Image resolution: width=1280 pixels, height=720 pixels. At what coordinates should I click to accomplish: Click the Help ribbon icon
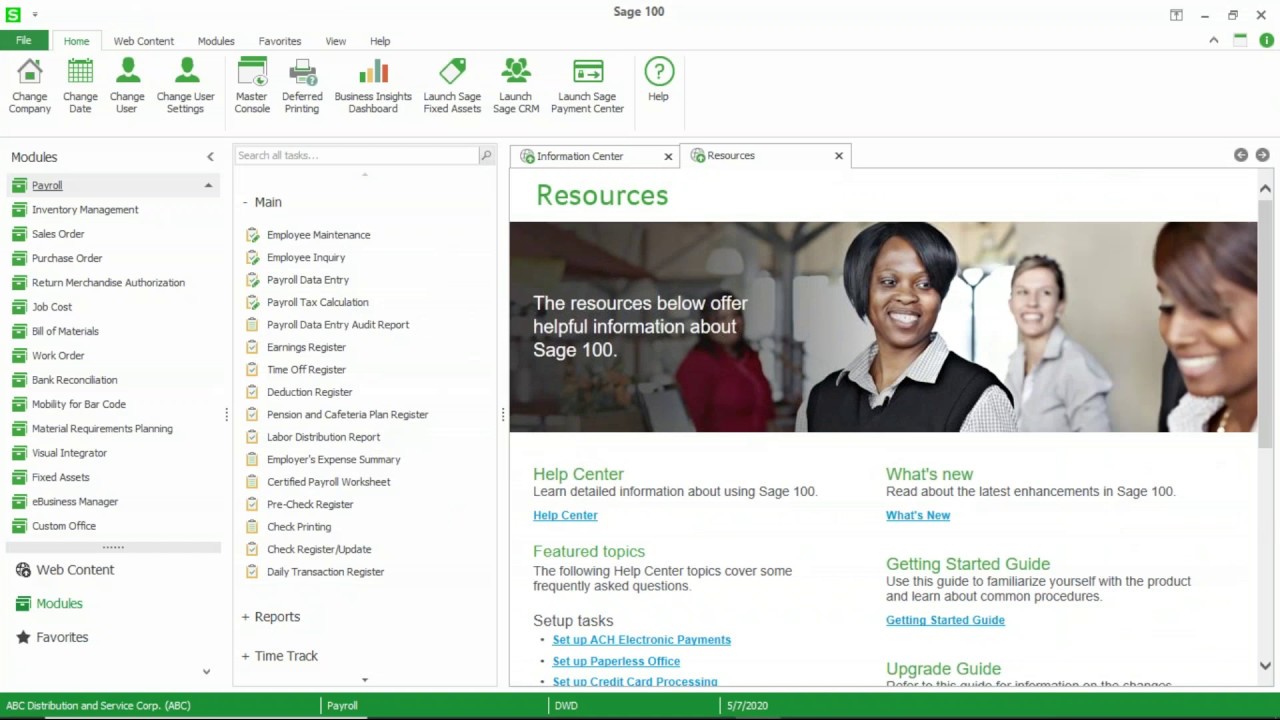658,80
